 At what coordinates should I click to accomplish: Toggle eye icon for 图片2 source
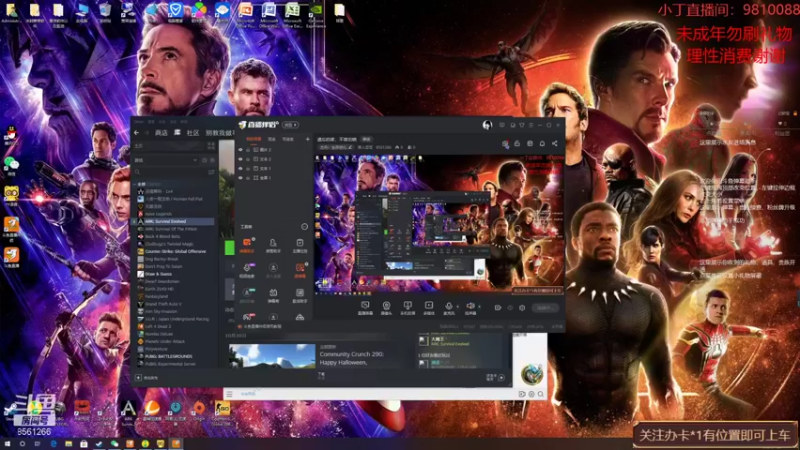click(x=240, y=150)
